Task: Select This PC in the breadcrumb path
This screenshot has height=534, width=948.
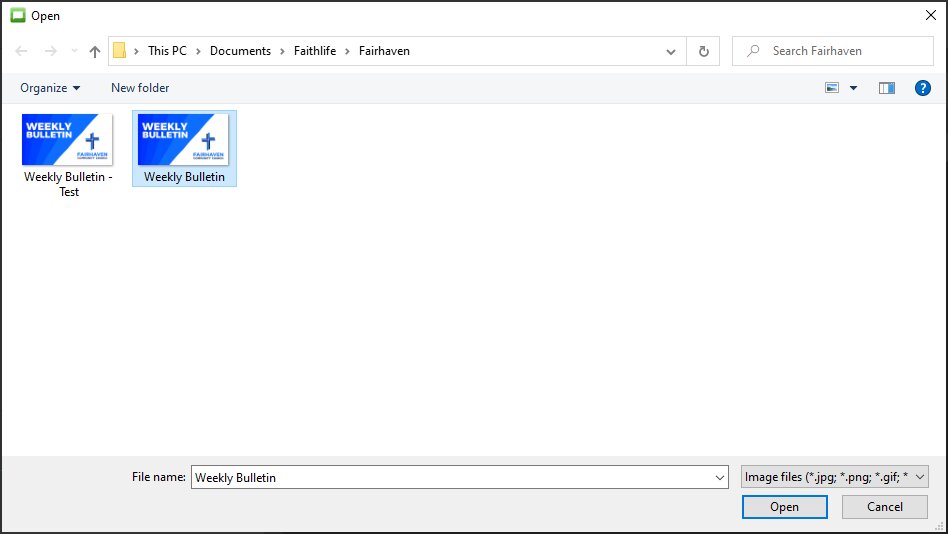Action: click(x=167, y=51)
